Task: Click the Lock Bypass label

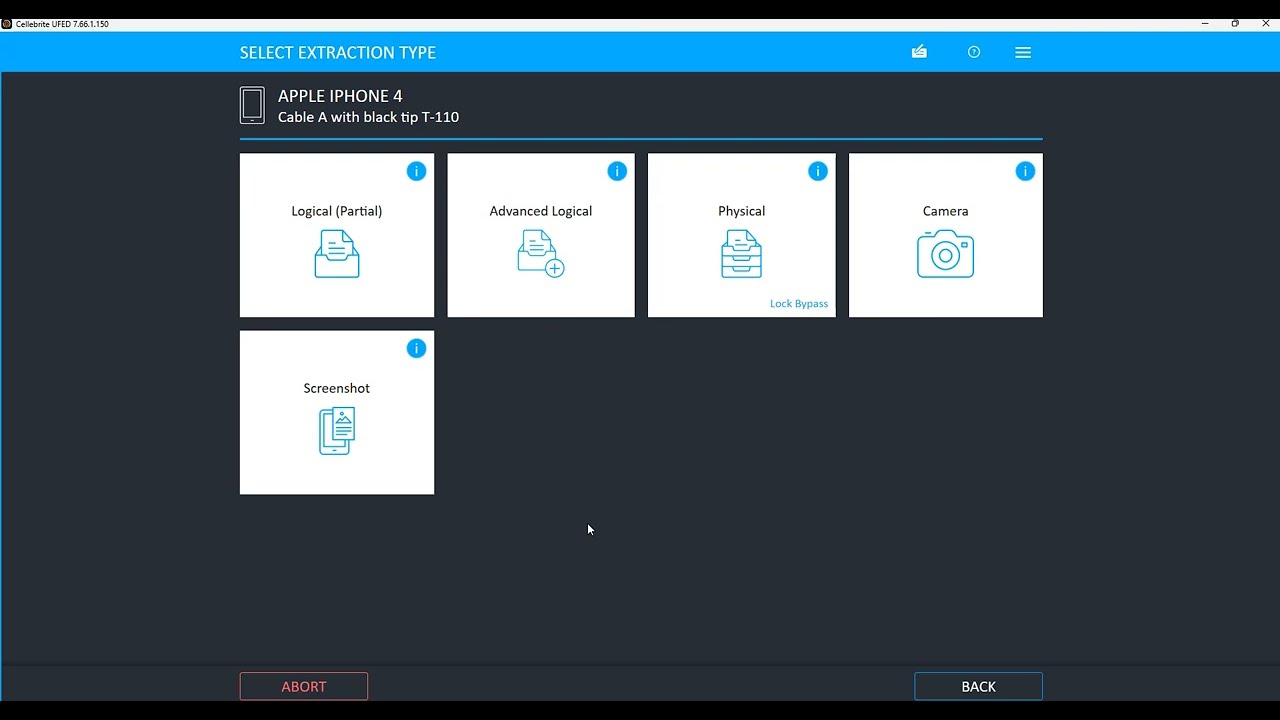Action: (799, 304)
